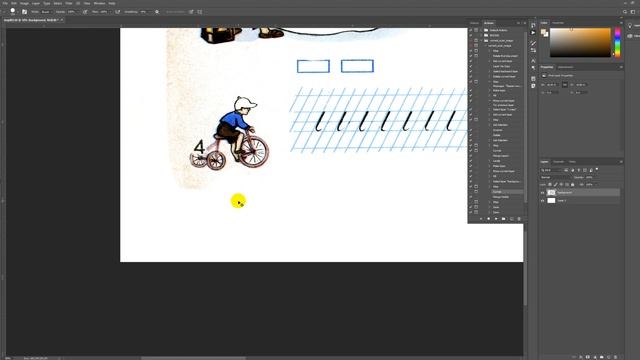Open search icon at top right
The image size is (640, 360).
click(625, 12)
